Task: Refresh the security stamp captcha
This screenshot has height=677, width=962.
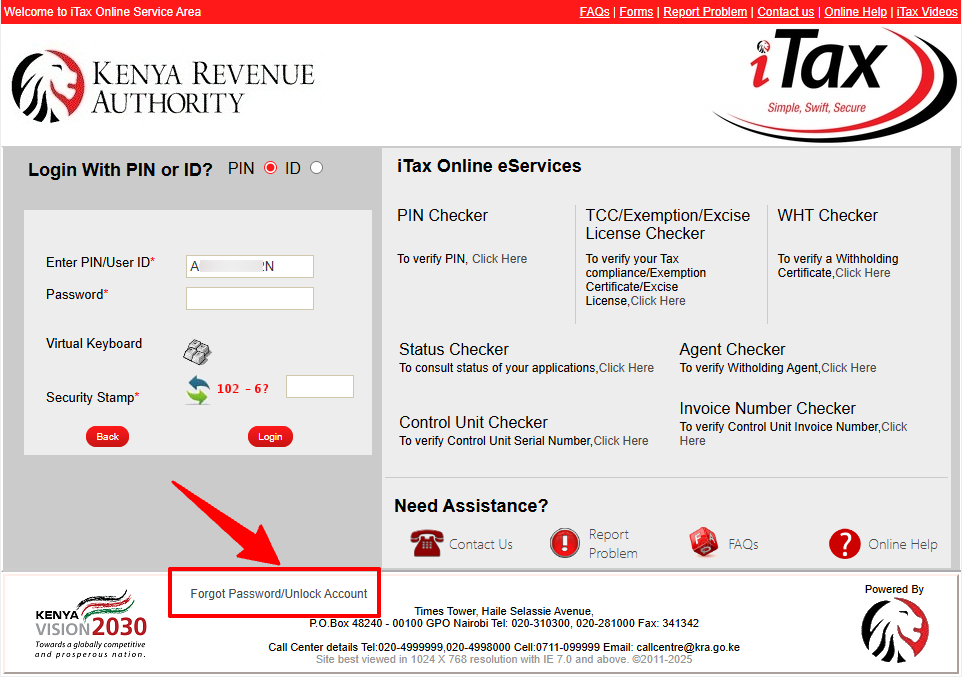Action: (199, 389)
